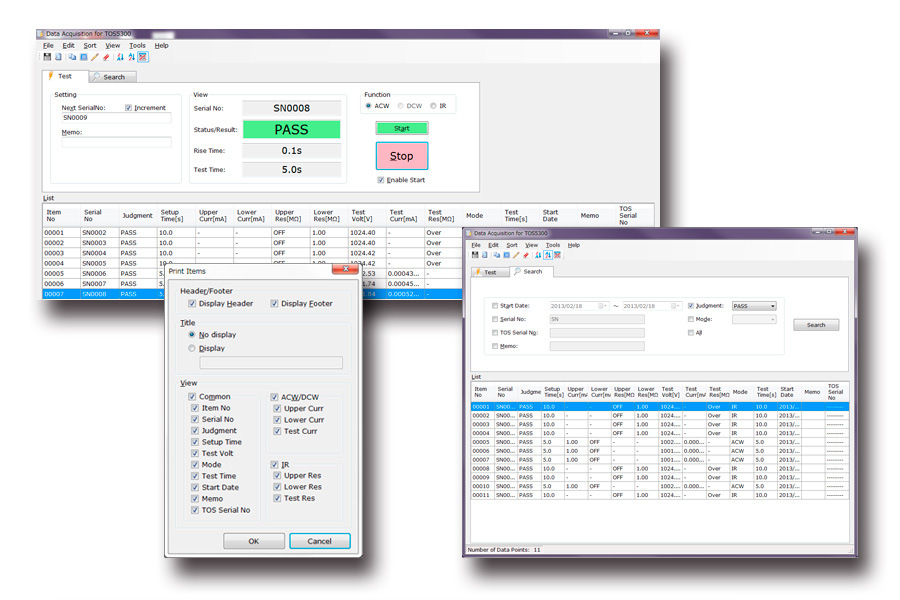Viewport: 900px width, 600px height.
Task: Click the Save icon in the Test window toolbar
Action: 47,57
